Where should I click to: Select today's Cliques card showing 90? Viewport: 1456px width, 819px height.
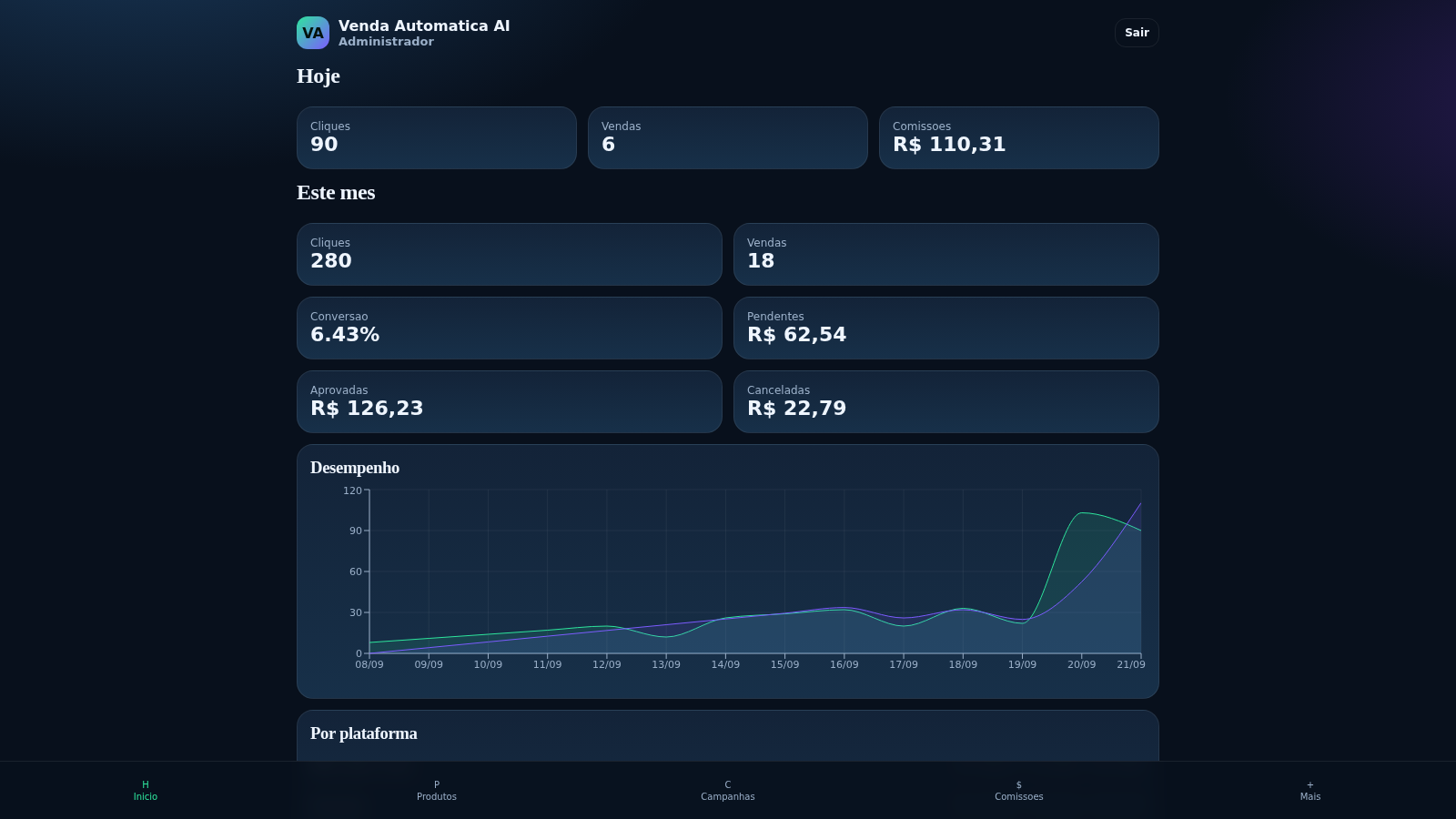(437, 137)
